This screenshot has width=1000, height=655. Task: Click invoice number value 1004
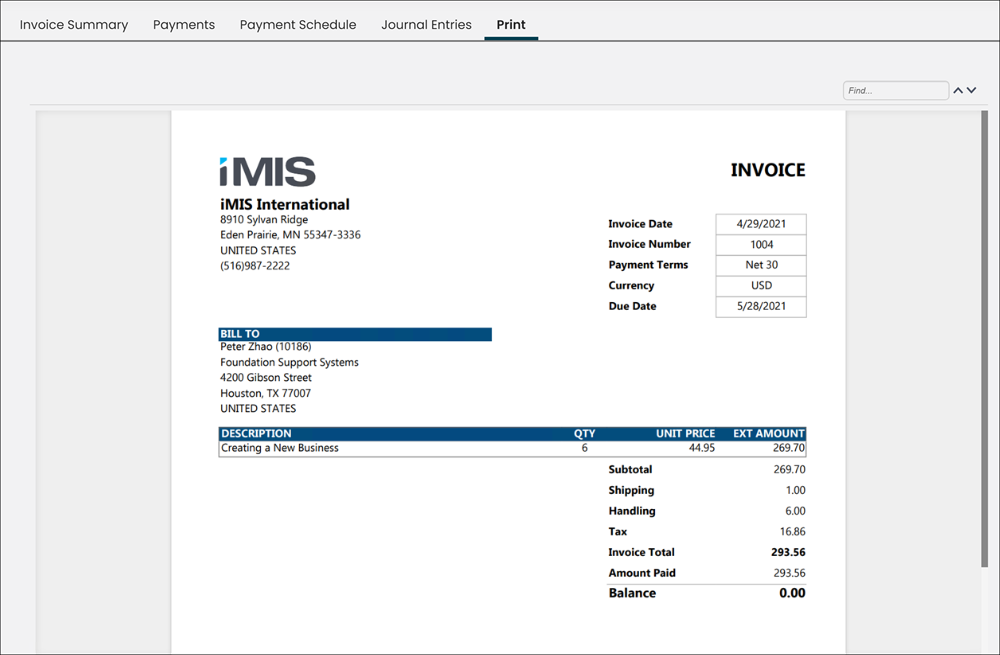[x=761, y=244]
